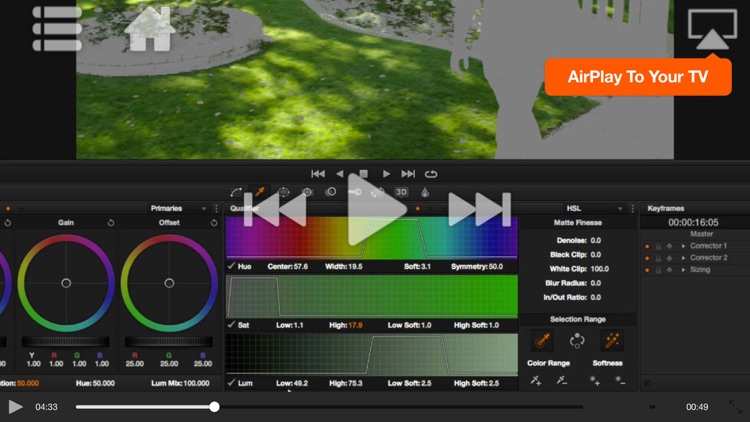Expand the Sizing keyframe track
This screenshot has height=422, width=750.
point(683,270)
